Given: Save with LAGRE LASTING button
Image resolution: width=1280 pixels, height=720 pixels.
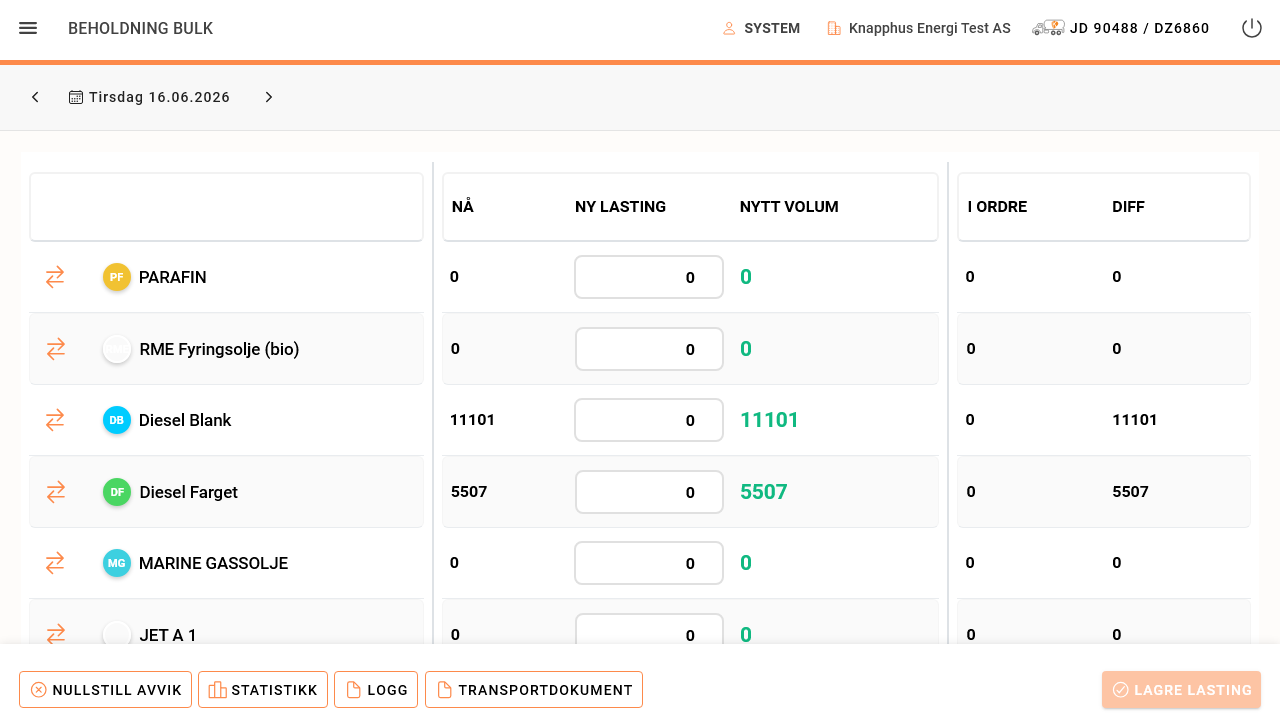Looking at the screenshot, I should (x=1181, y=690).
